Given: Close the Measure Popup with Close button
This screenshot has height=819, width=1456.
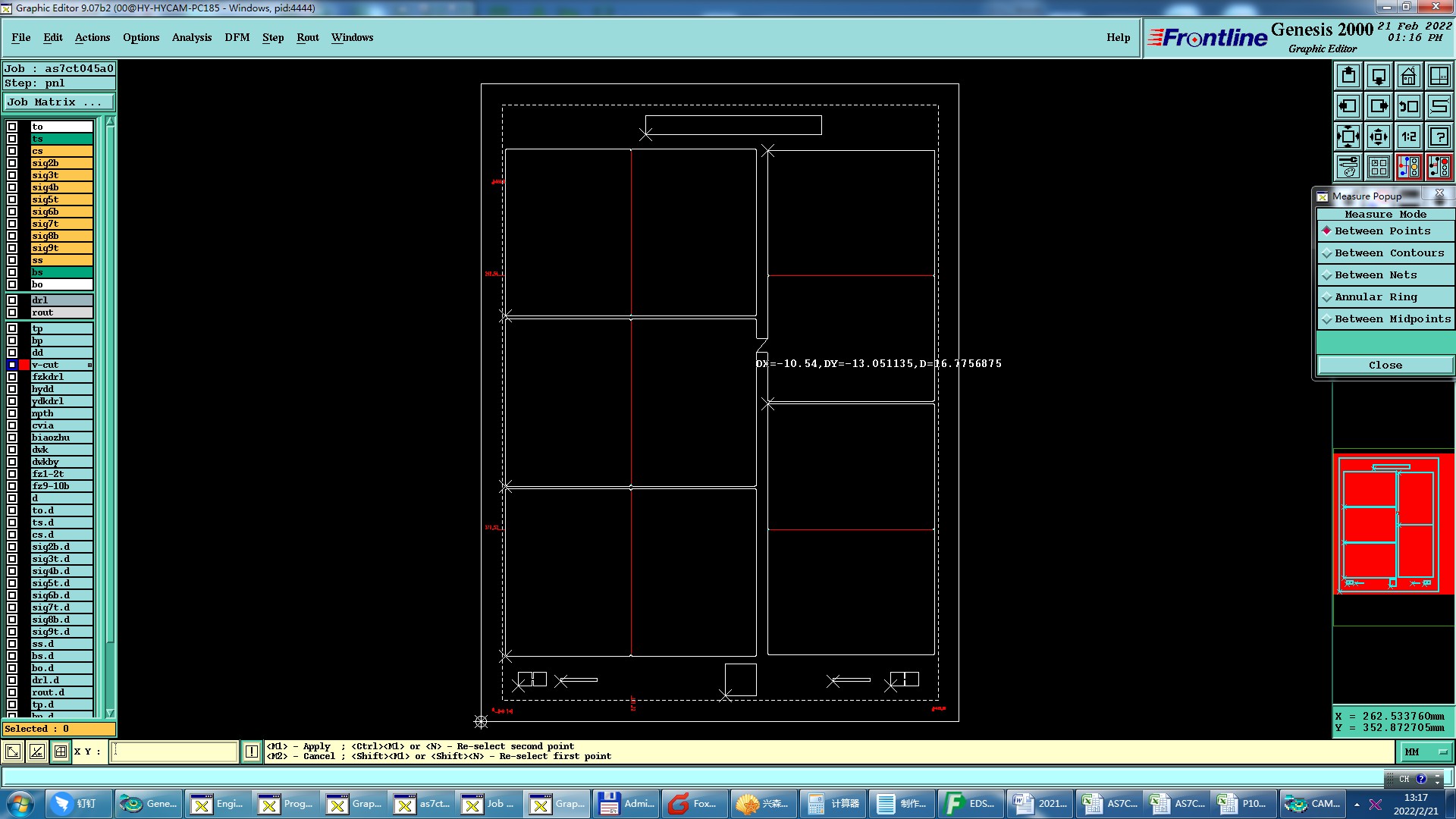Looking at the screenshot, I should (1385, 366).
